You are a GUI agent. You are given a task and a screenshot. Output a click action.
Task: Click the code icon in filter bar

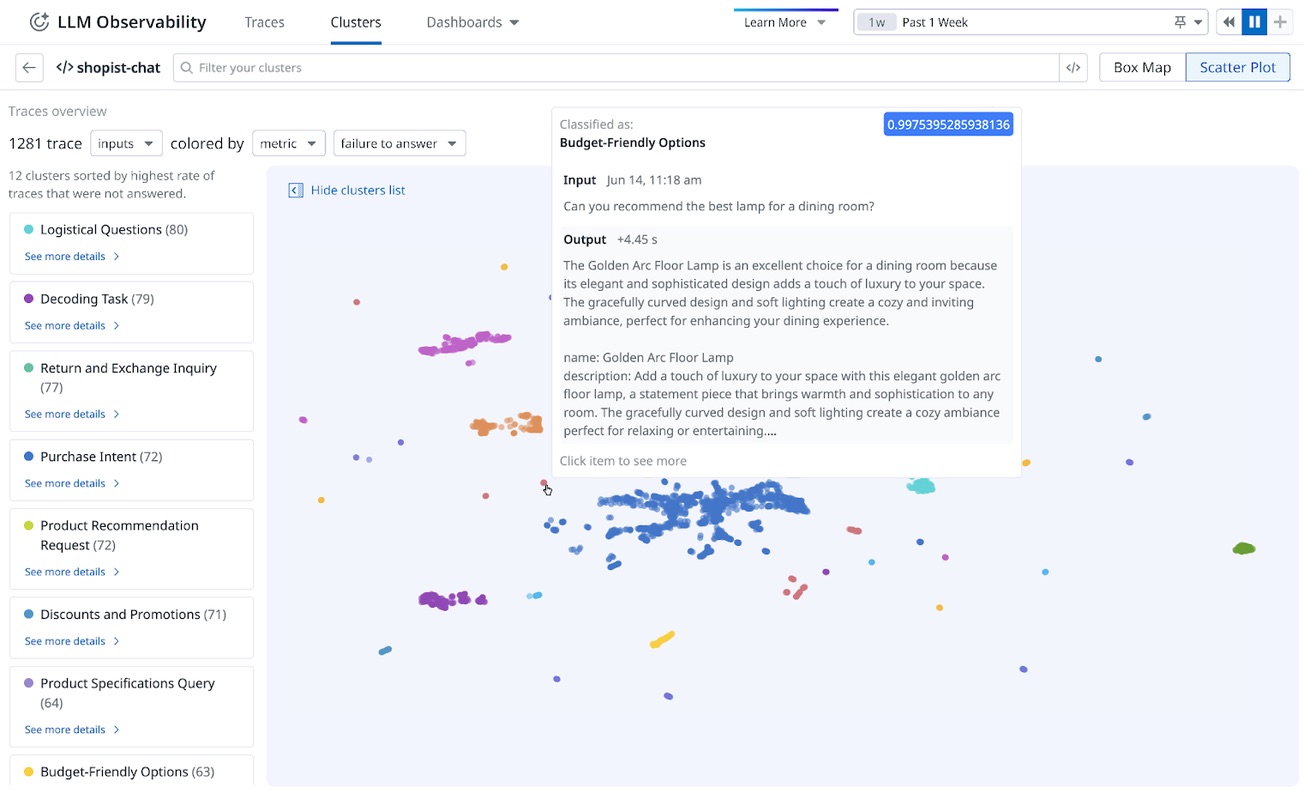[1073, 68]
